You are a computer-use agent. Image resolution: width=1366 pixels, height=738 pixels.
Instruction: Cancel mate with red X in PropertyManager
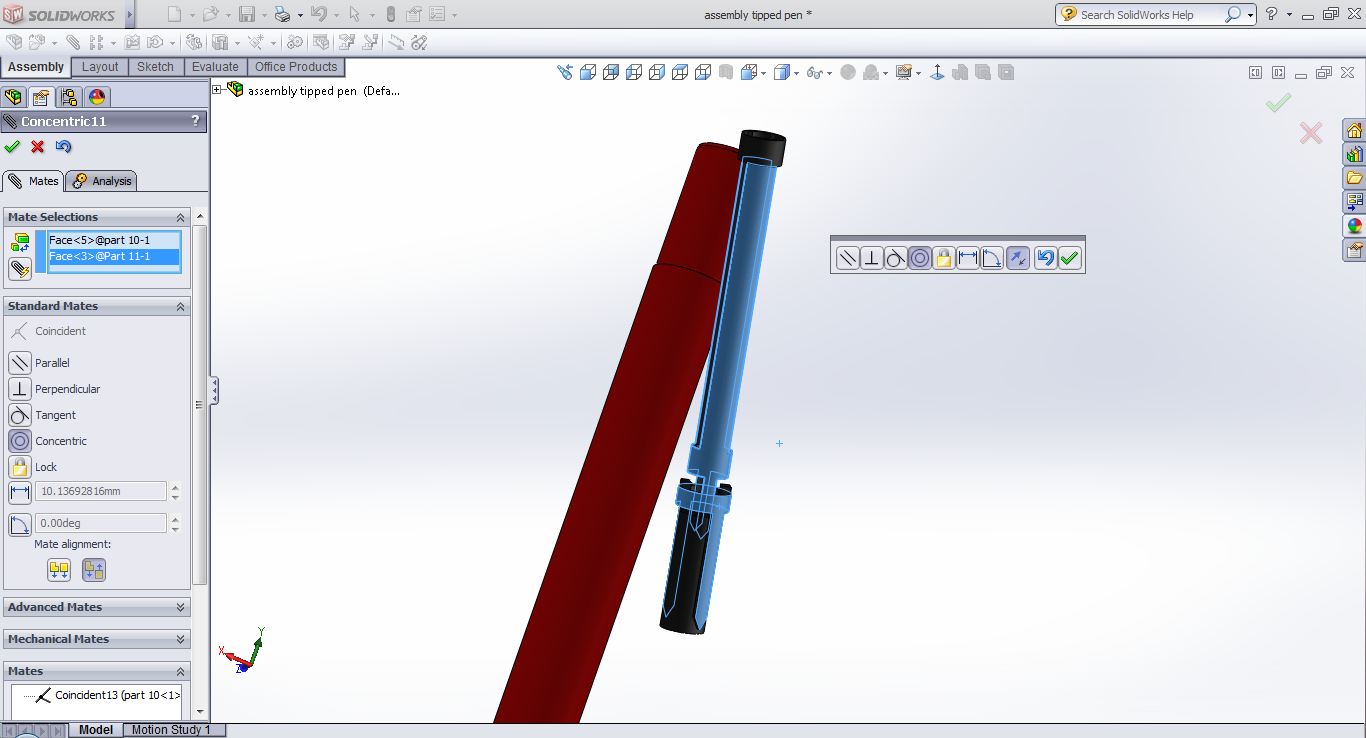(38, 147)
